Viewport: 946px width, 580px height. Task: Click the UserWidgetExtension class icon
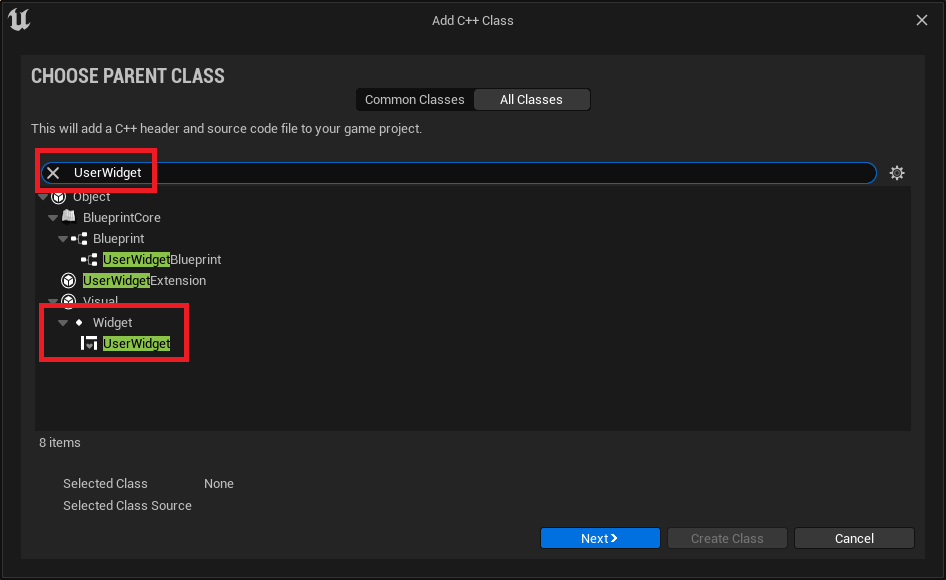(x=69, y=281)
